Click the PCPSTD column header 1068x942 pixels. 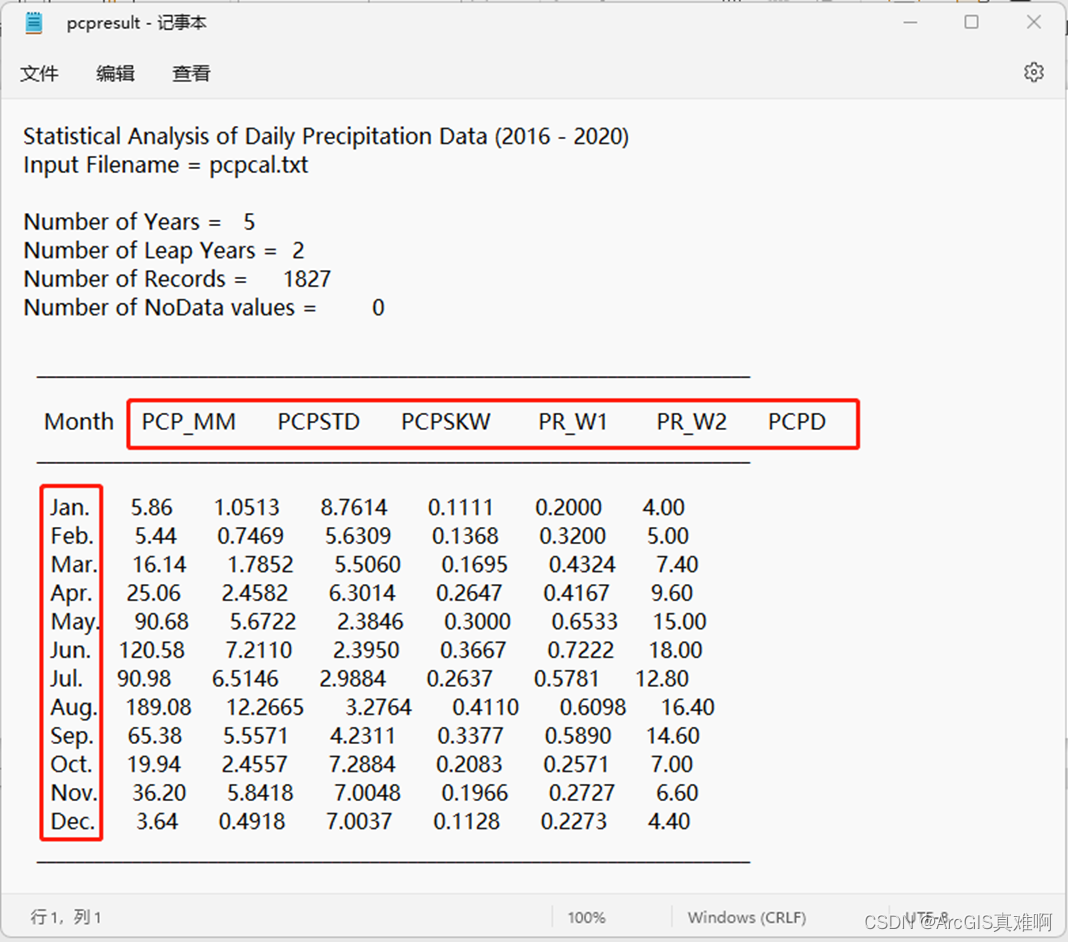(318, 422)
